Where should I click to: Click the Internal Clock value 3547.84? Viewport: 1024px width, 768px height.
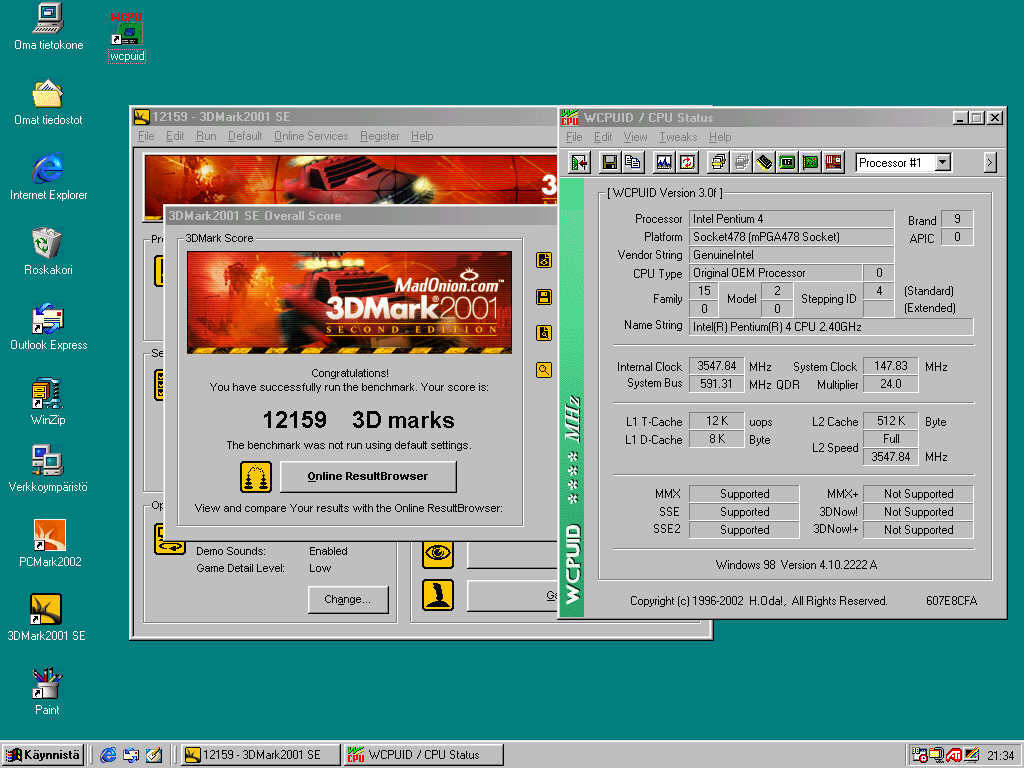tap(716, 366)
